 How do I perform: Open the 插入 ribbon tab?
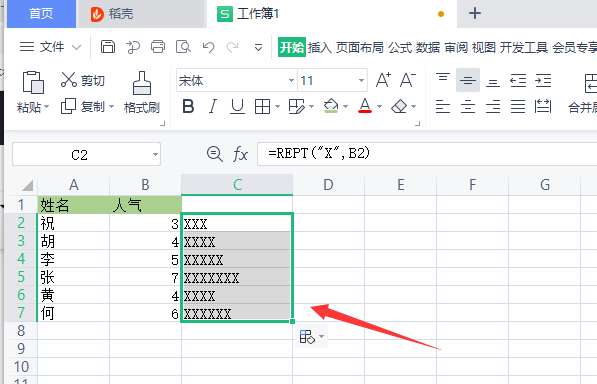pyautogui.click(x=320, y=48)
